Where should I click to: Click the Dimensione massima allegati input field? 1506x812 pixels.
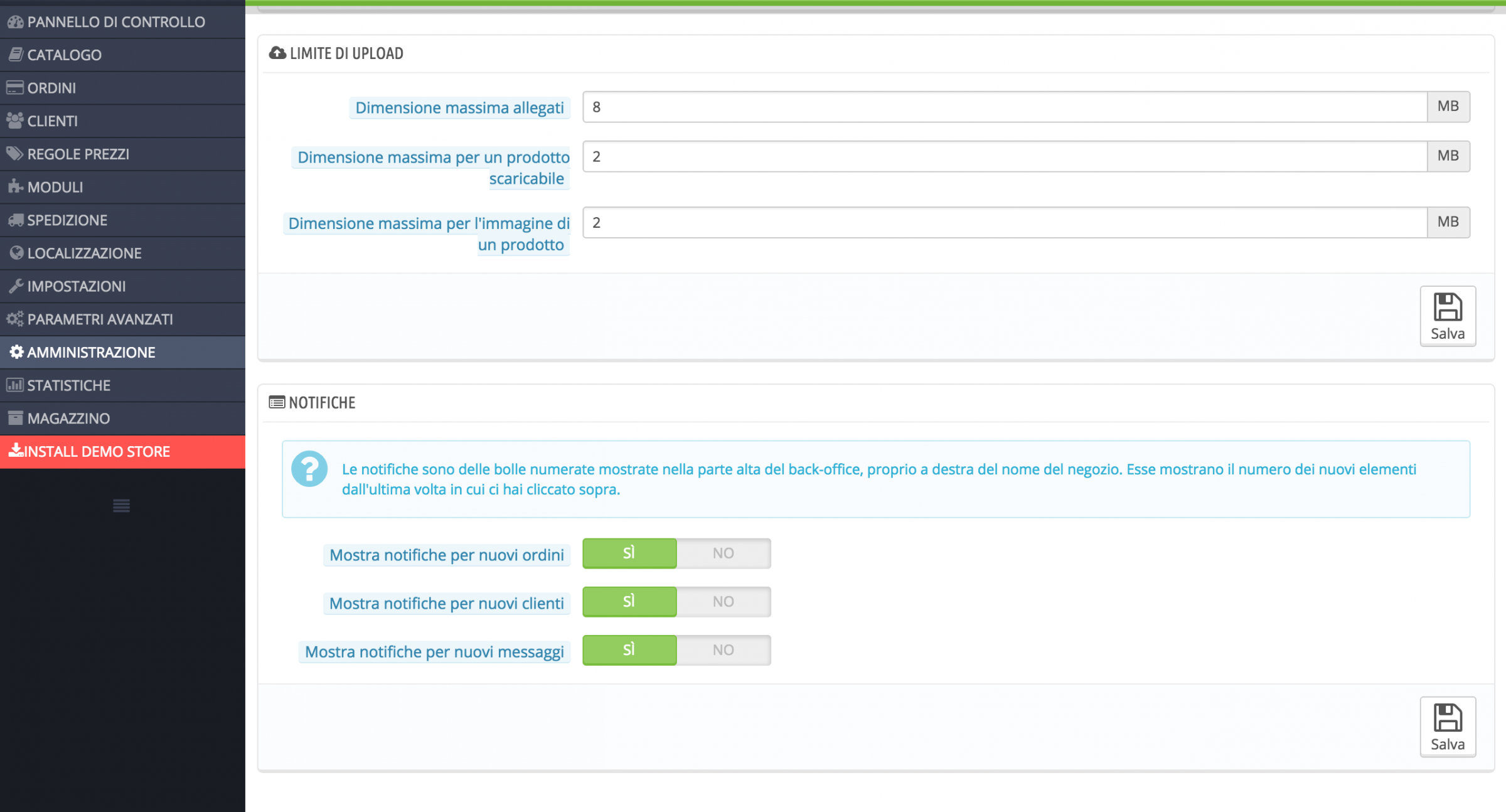[1004, 107]
